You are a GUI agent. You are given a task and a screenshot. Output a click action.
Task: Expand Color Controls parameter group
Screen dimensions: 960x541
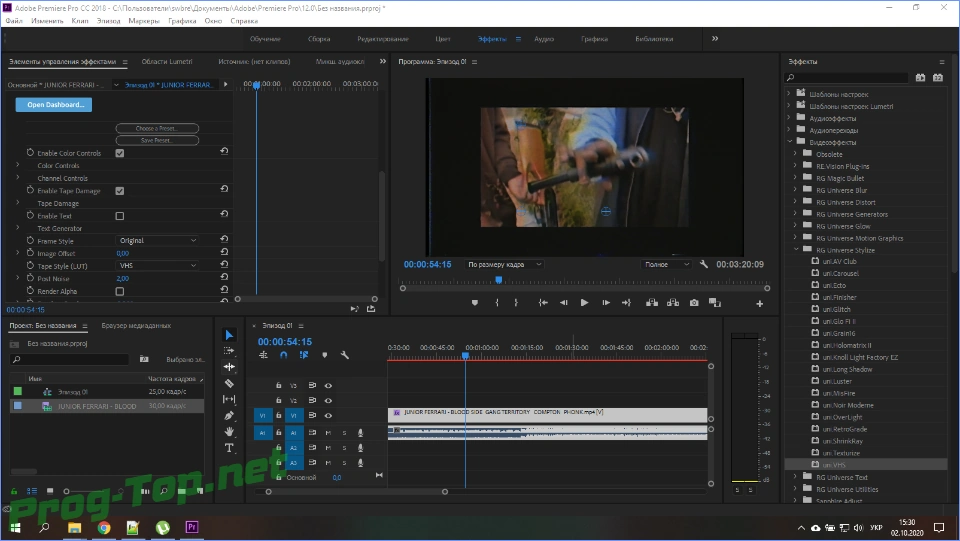[18, 165]
